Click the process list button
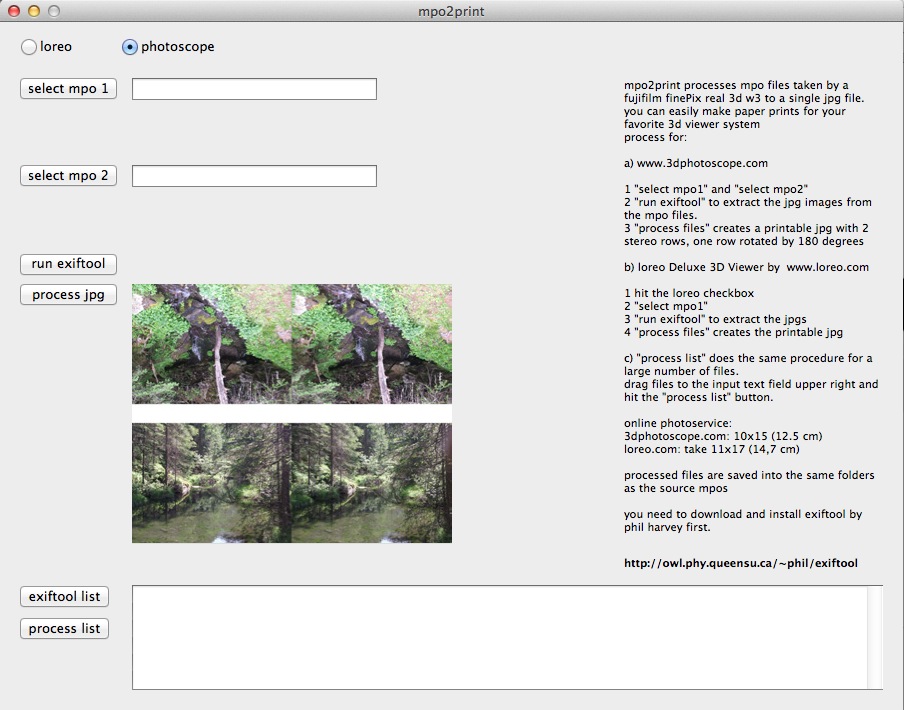Image resolution: width=904 pixels, height=710 pixels. [64, 628]
